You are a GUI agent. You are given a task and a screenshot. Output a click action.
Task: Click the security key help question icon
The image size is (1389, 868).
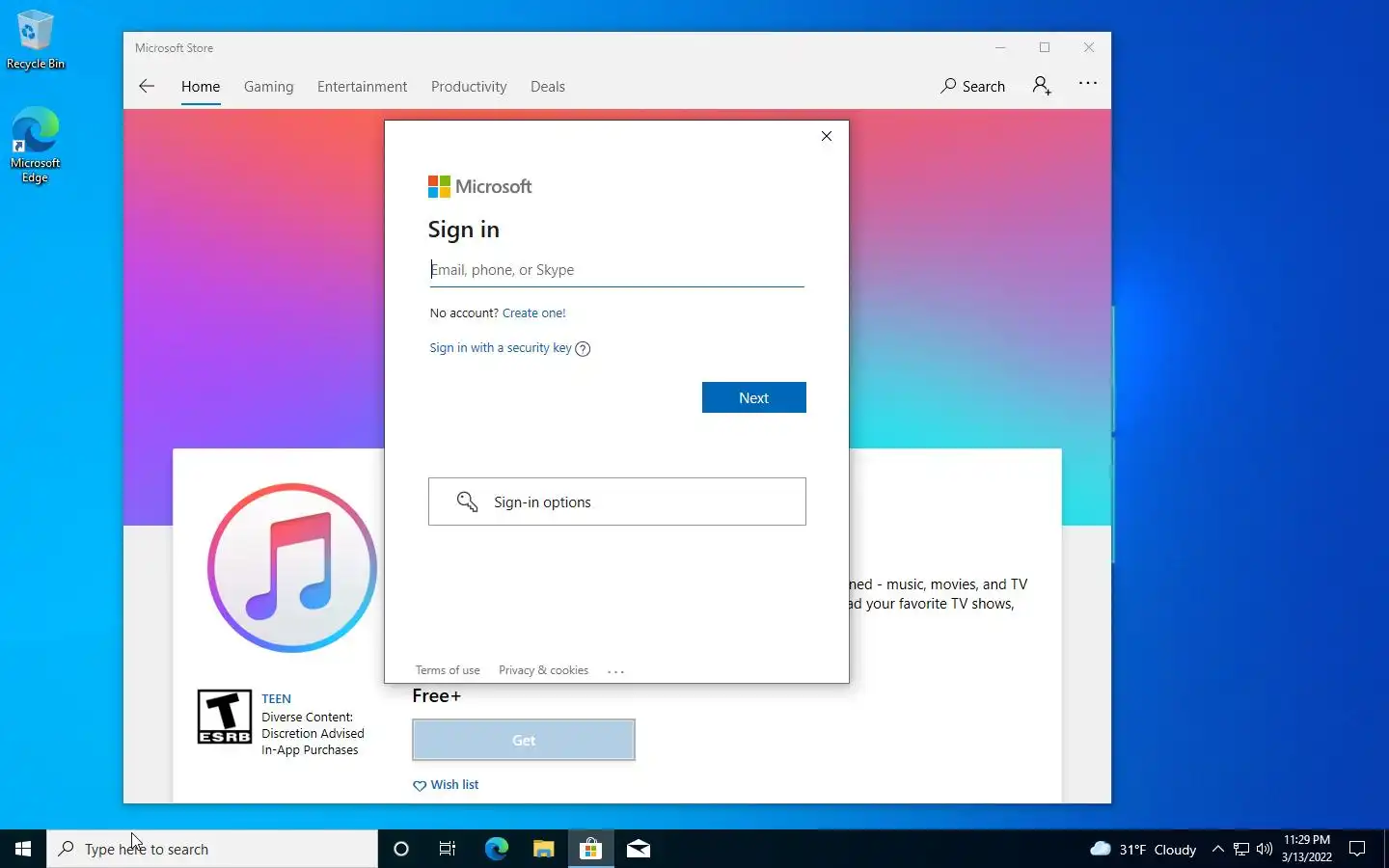click(583, 349)
